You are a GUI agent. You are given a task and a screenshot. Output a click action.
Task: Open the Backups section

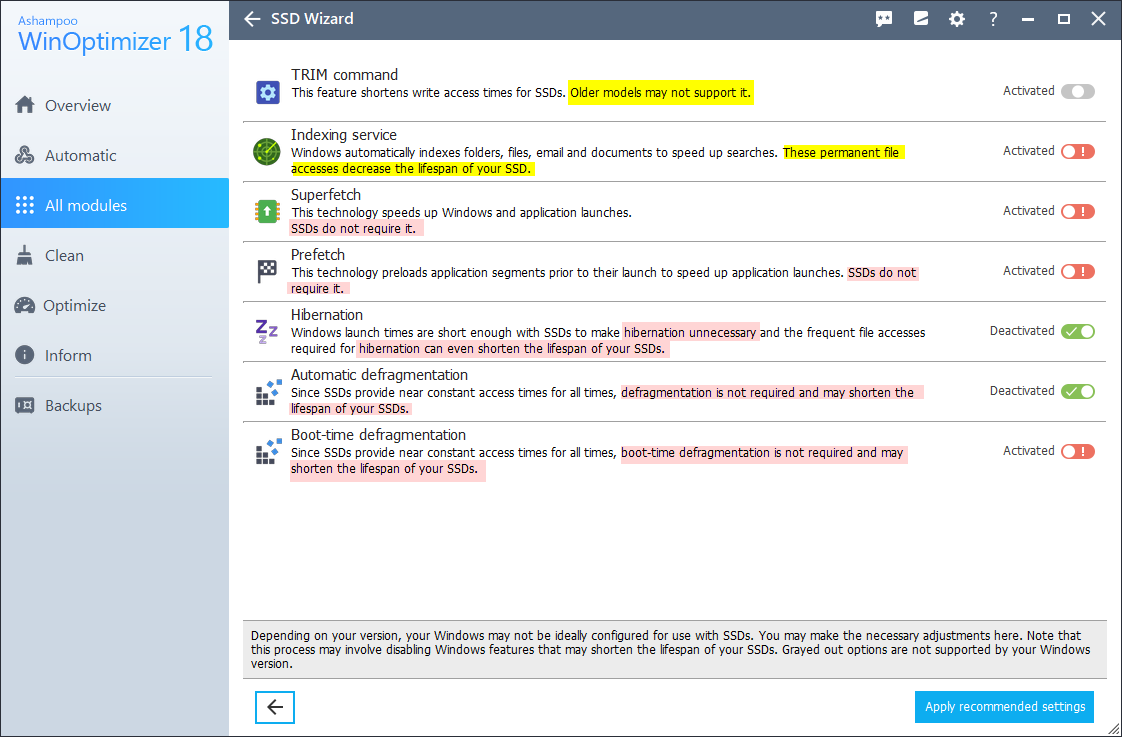[114, 405]
